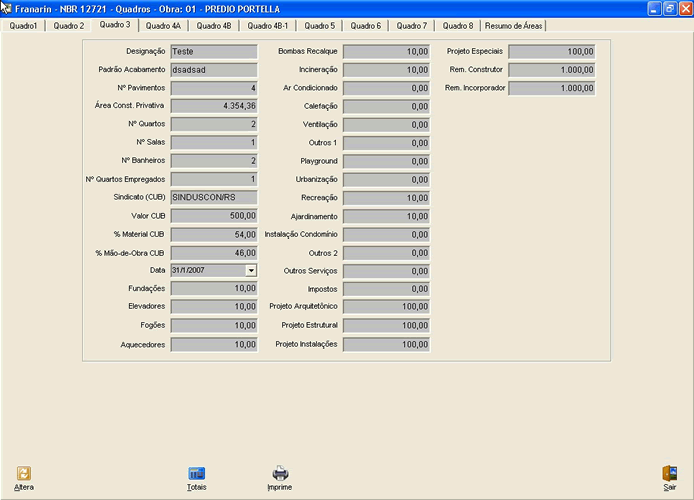The height and width of the screenshot is (500, 694).
Task: Select the Quadro 3 tab
Action: coord(115,25)
